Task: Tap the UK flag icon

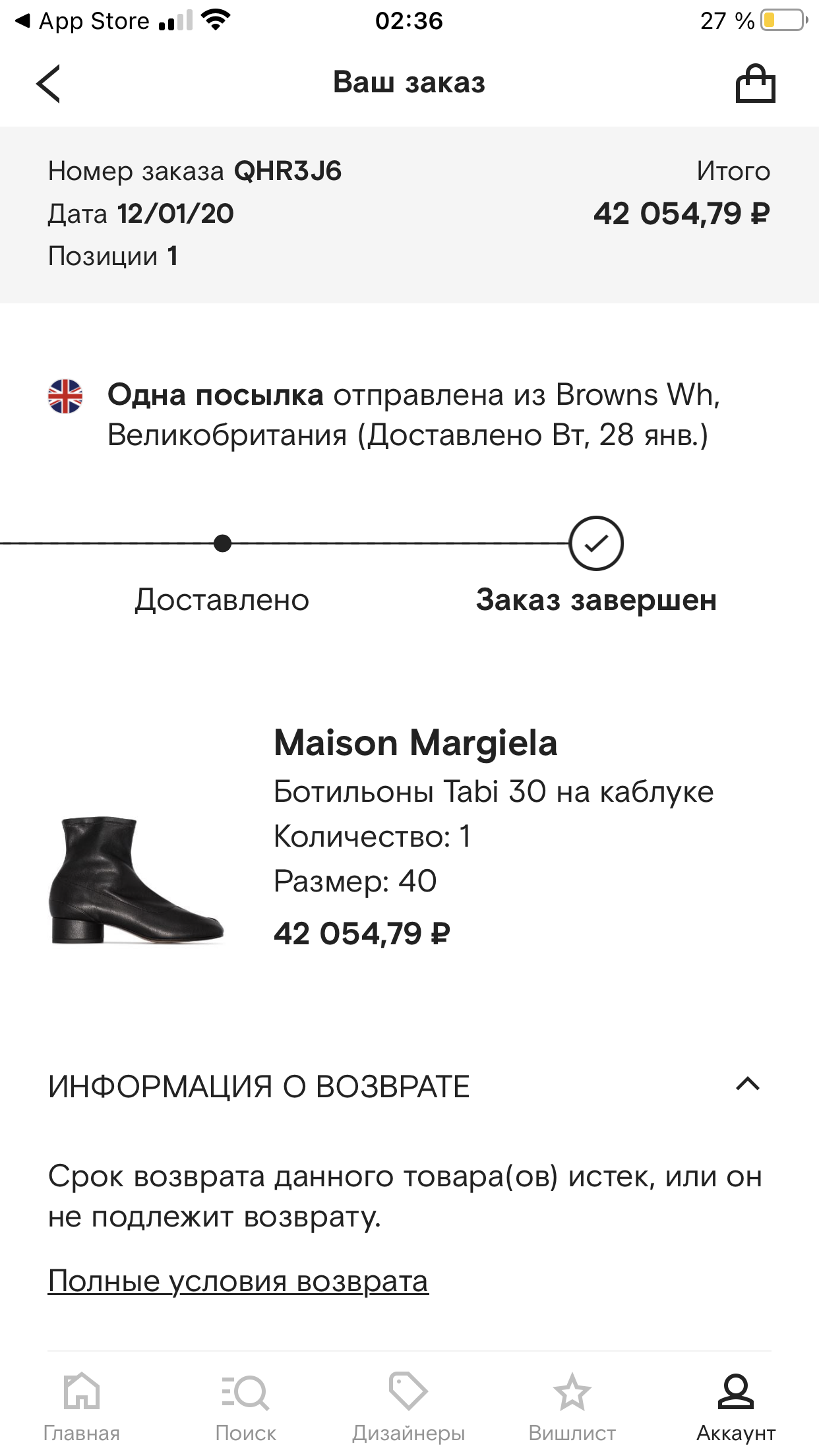Action: [65, 396]
